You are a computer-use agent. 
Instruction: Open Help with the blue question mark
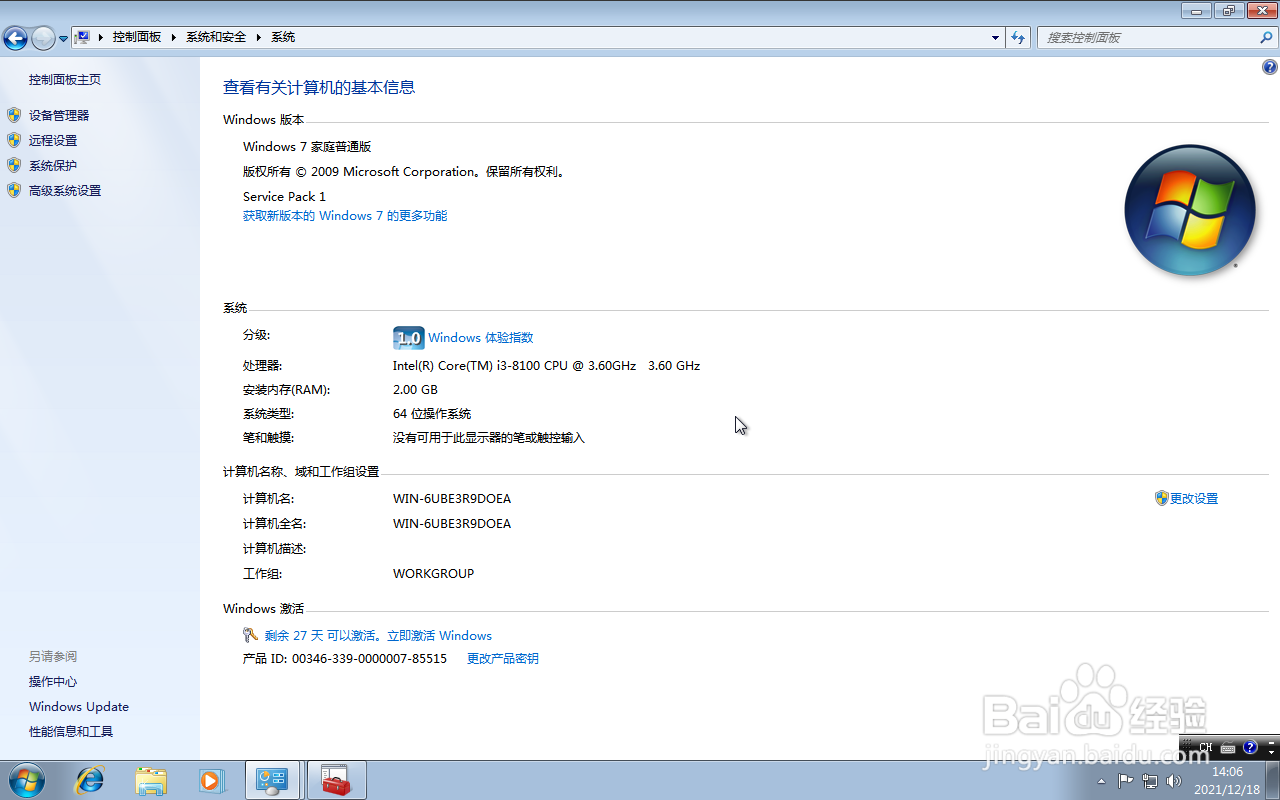tap(1270, 68)
